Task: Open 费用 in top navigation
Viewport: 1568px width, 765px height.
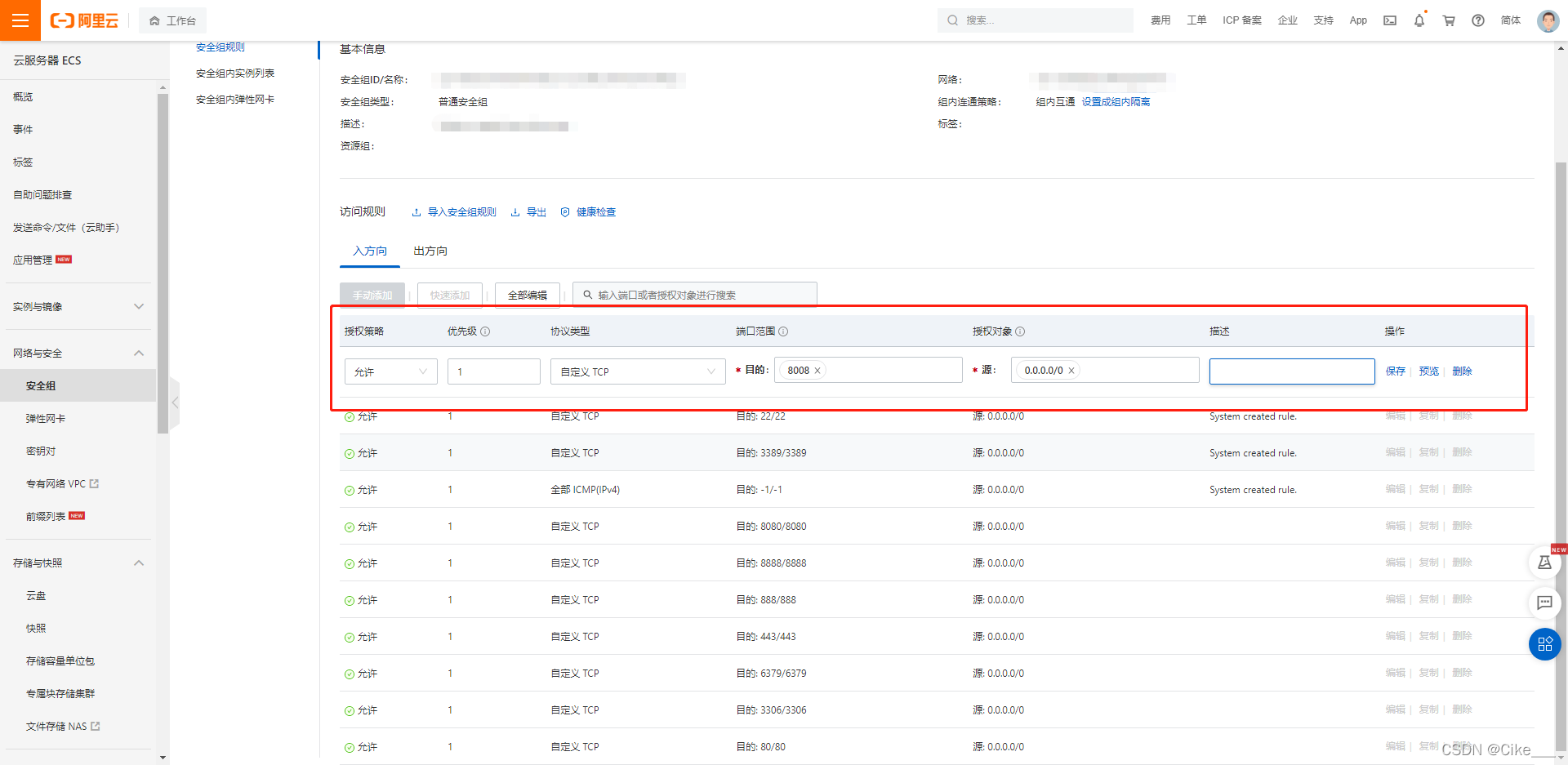Action: 1160,20
